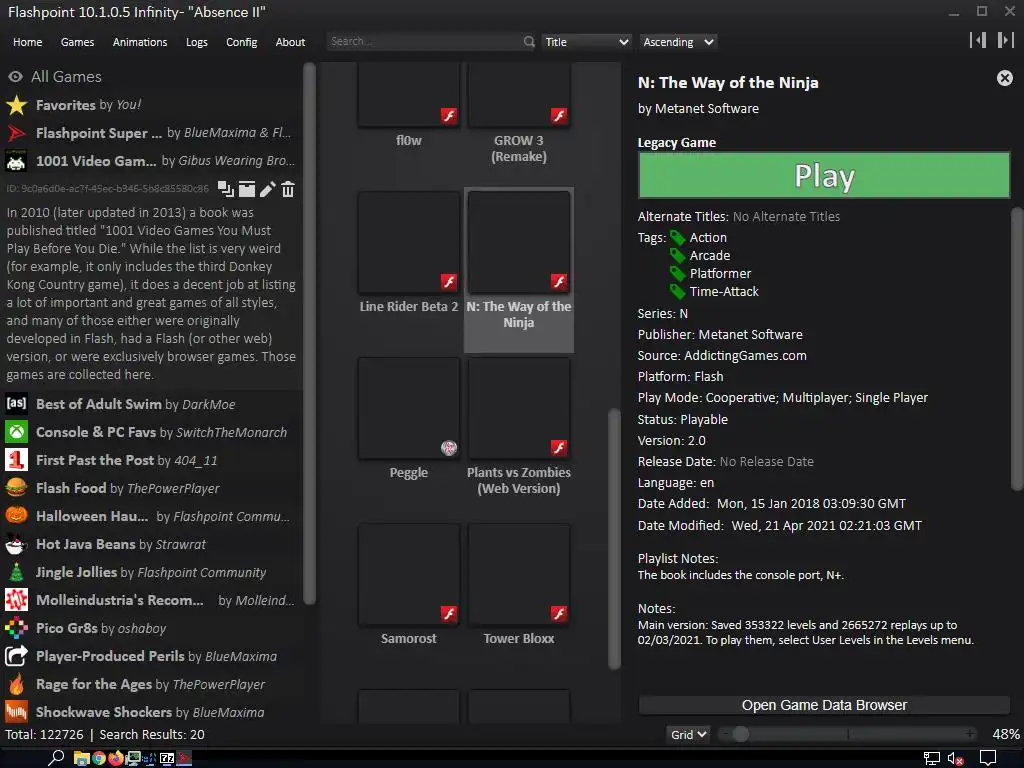
Task: Open the Animations tab
Action: coord(140,42)
